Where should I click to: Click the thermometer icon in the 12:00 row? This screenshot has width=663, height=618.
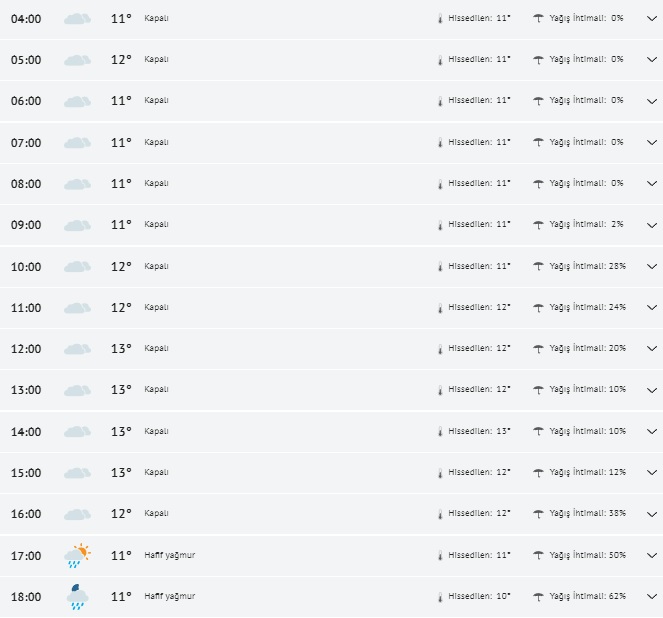(x=439, y=349)
